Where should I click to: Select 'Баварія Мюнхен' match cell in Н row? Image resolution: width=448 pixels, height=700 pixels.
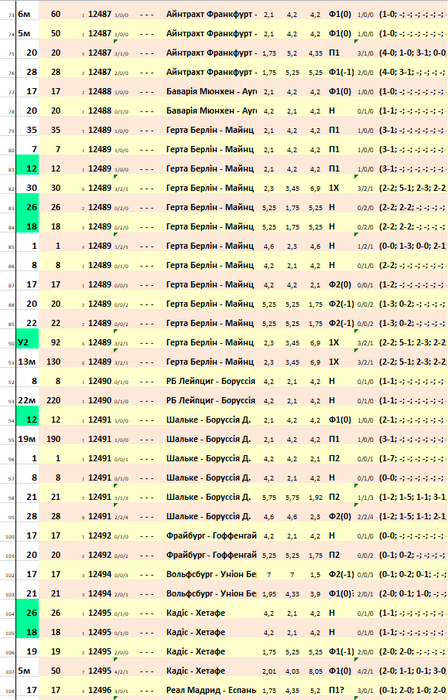coord(211,111)
